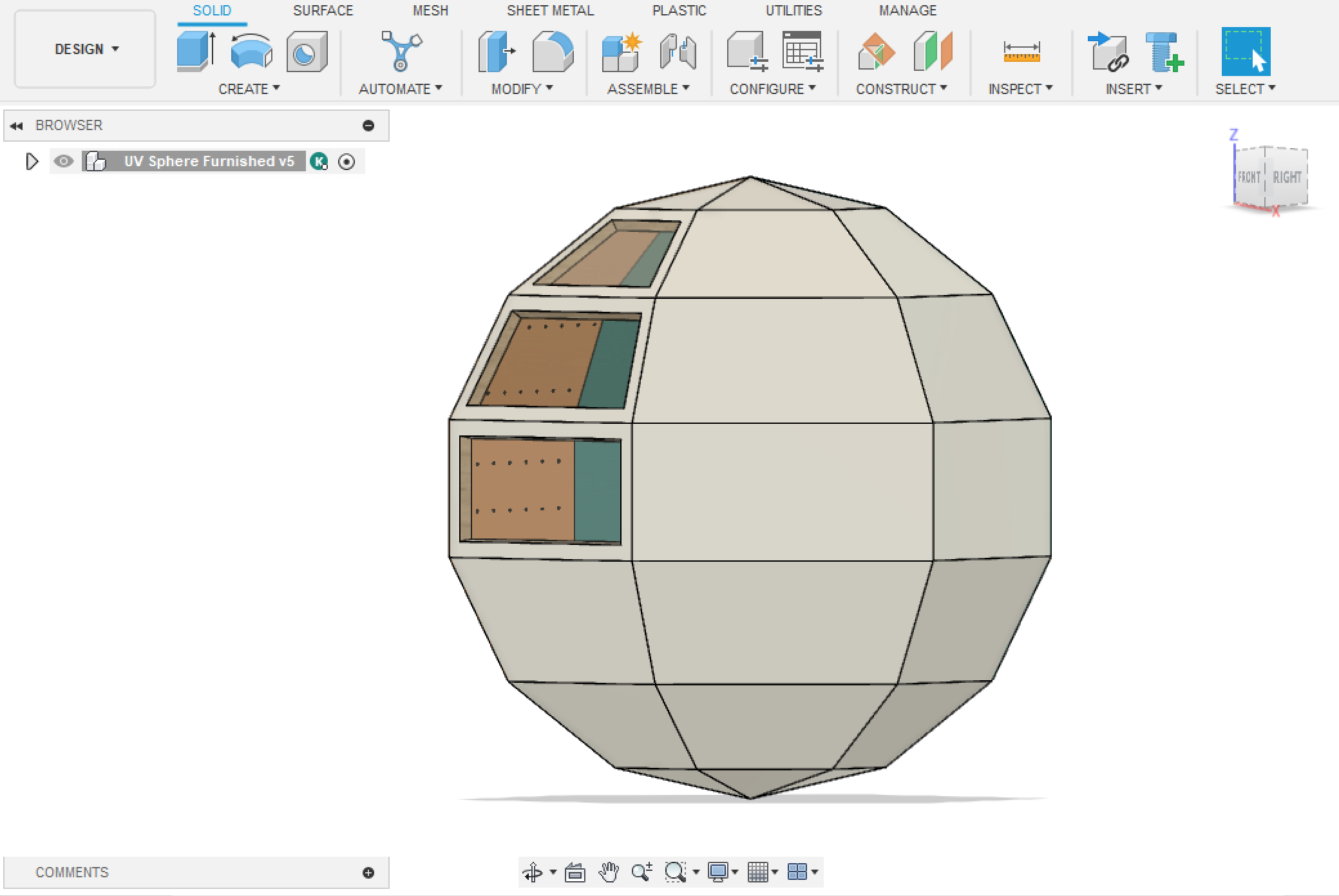1339x896 pixels.
Task: Select the Pan hand icon
Action: click(x=608, y=872)
